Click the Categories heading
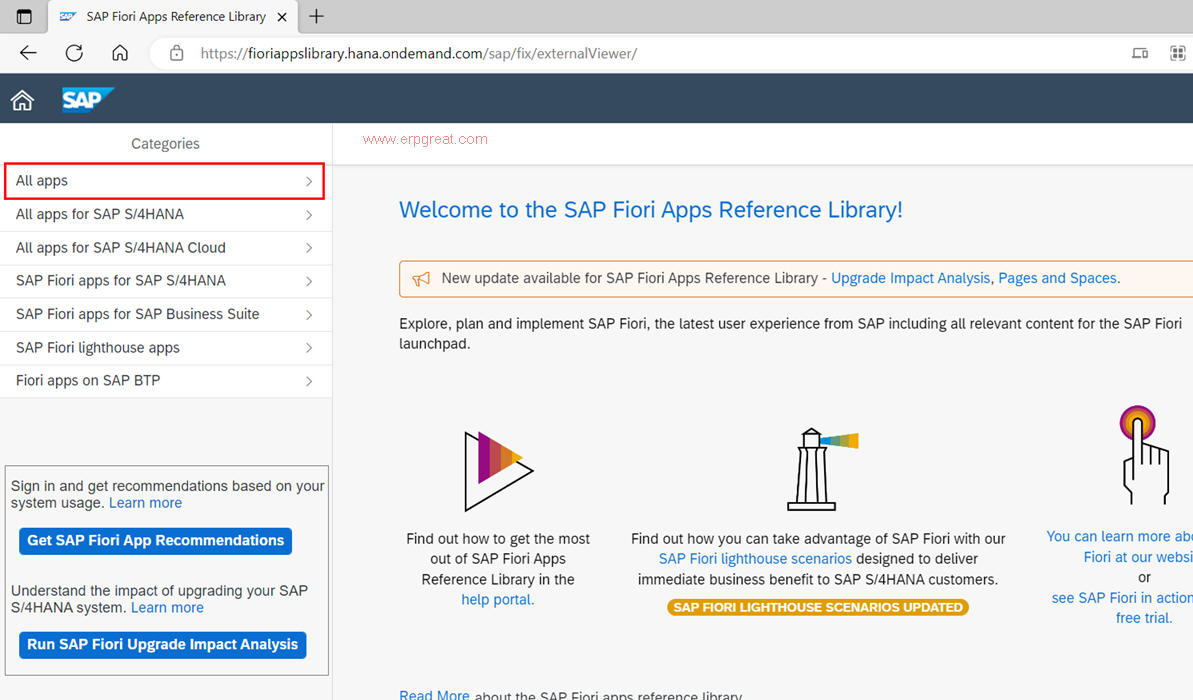This screenshot has width=1193, height=700. [165, 144]
